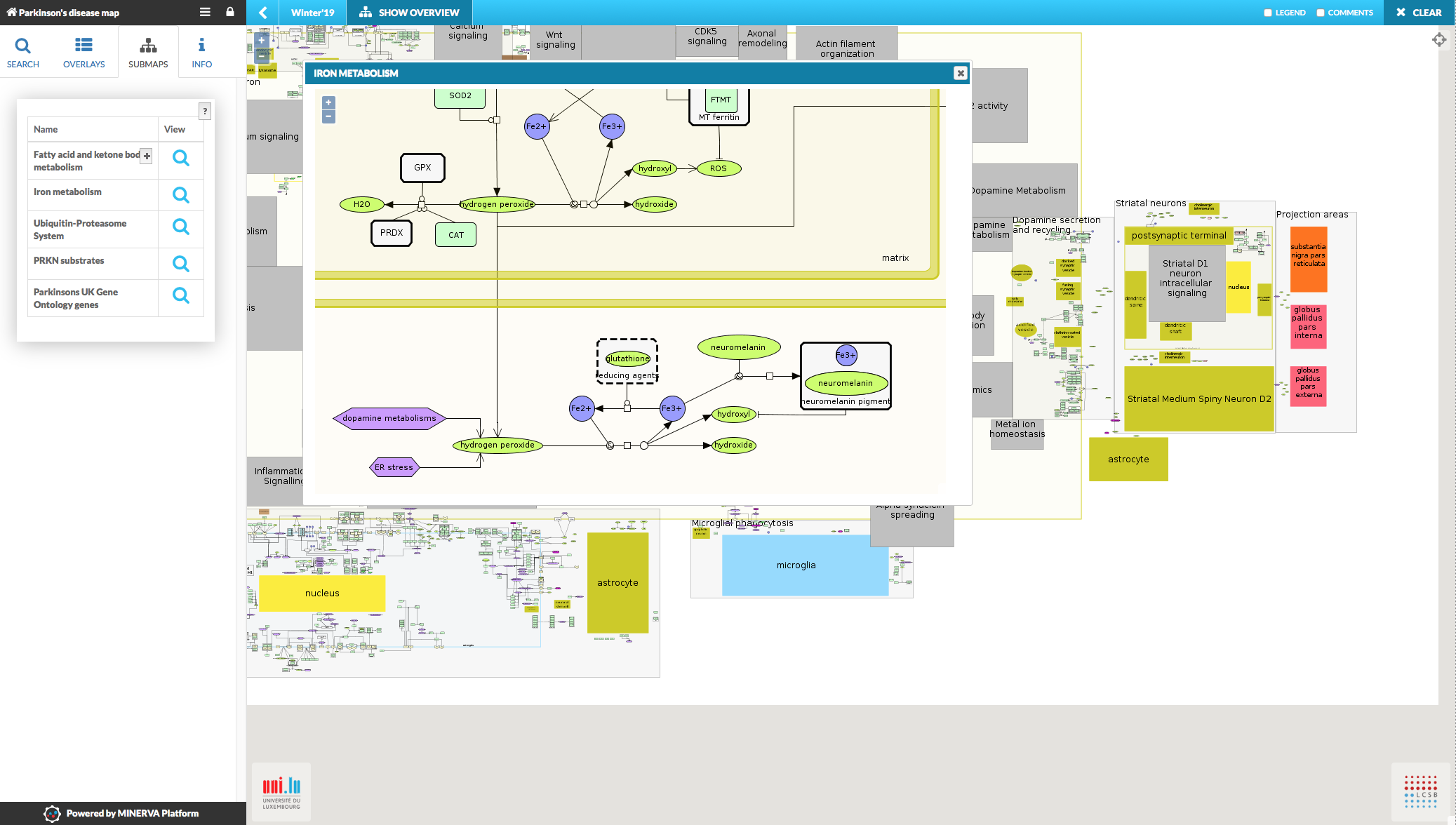1456x825 pixels.
Task: Close the Iron Metabolism dialog
Action: pyautogui.click(x=961, y=73)
